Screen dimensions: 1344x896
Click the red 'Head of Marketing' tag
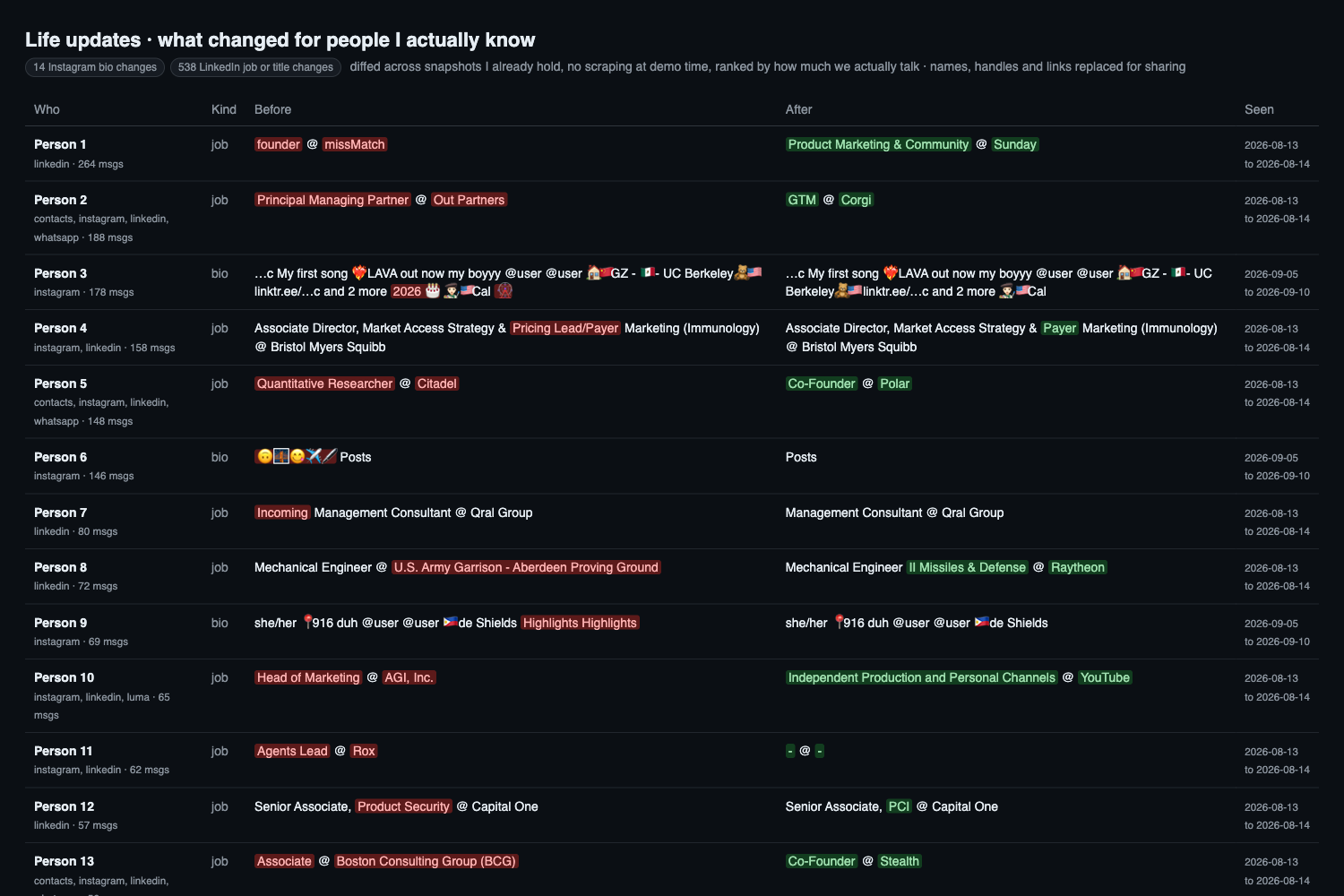point(308,677)
